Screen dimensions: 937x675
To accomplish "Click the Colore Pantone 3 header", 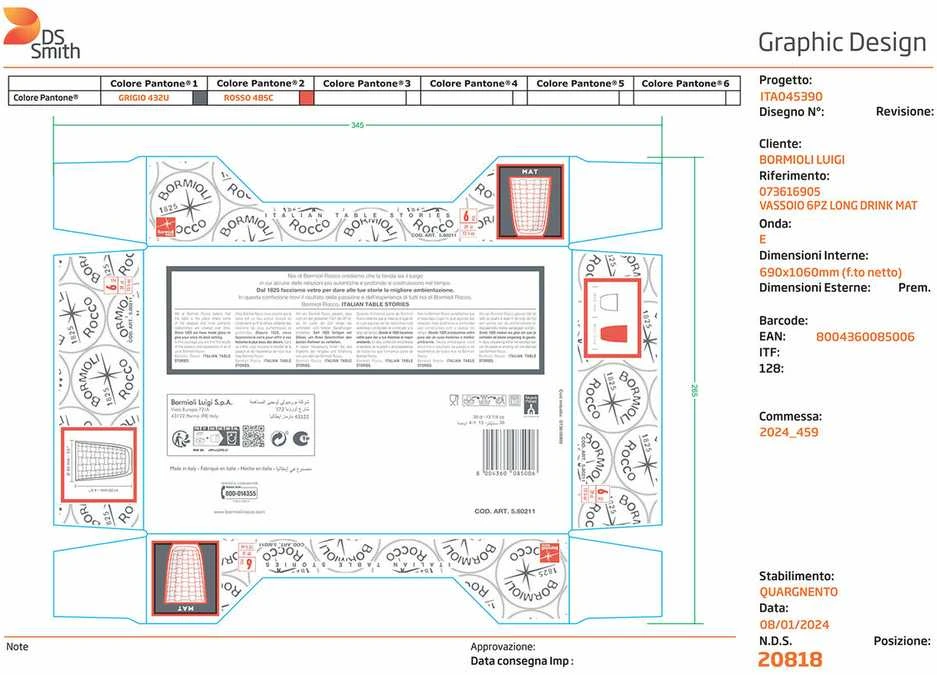I will click(x=367, y=84).
